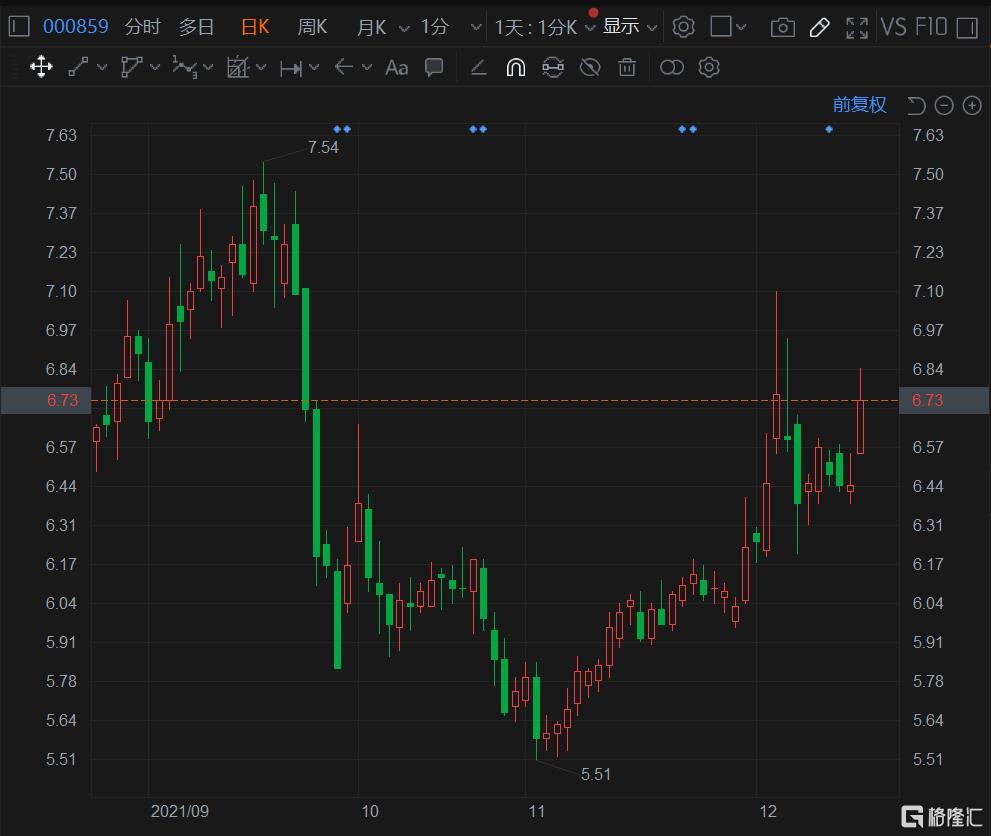Open the 显示 display dropdown
Image resolution: width=991 pixels, height=836 pixels.
[630, 27]
